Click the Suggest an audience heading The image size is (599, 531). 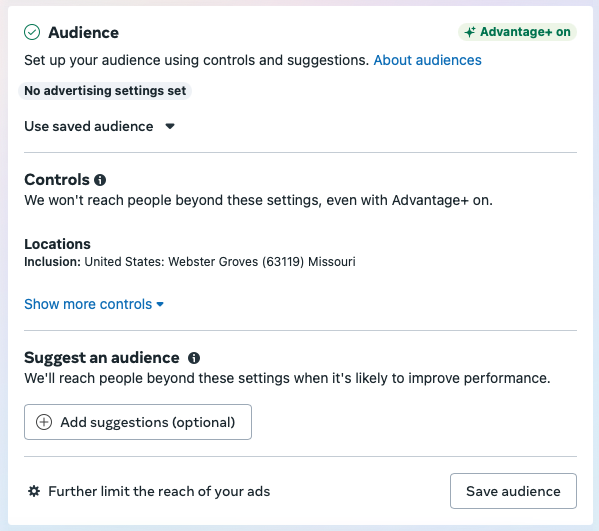tap(102, 358)
